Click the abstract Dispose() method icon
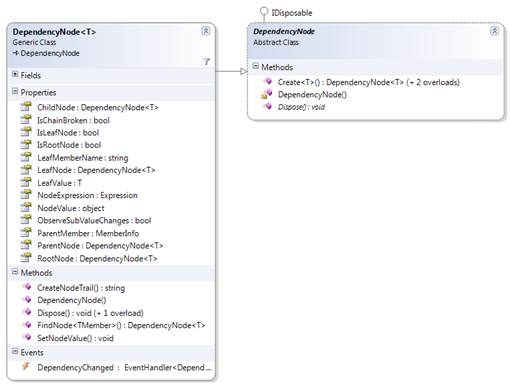The height and width of the screenshot is (386, 510). tap(267, 106)
